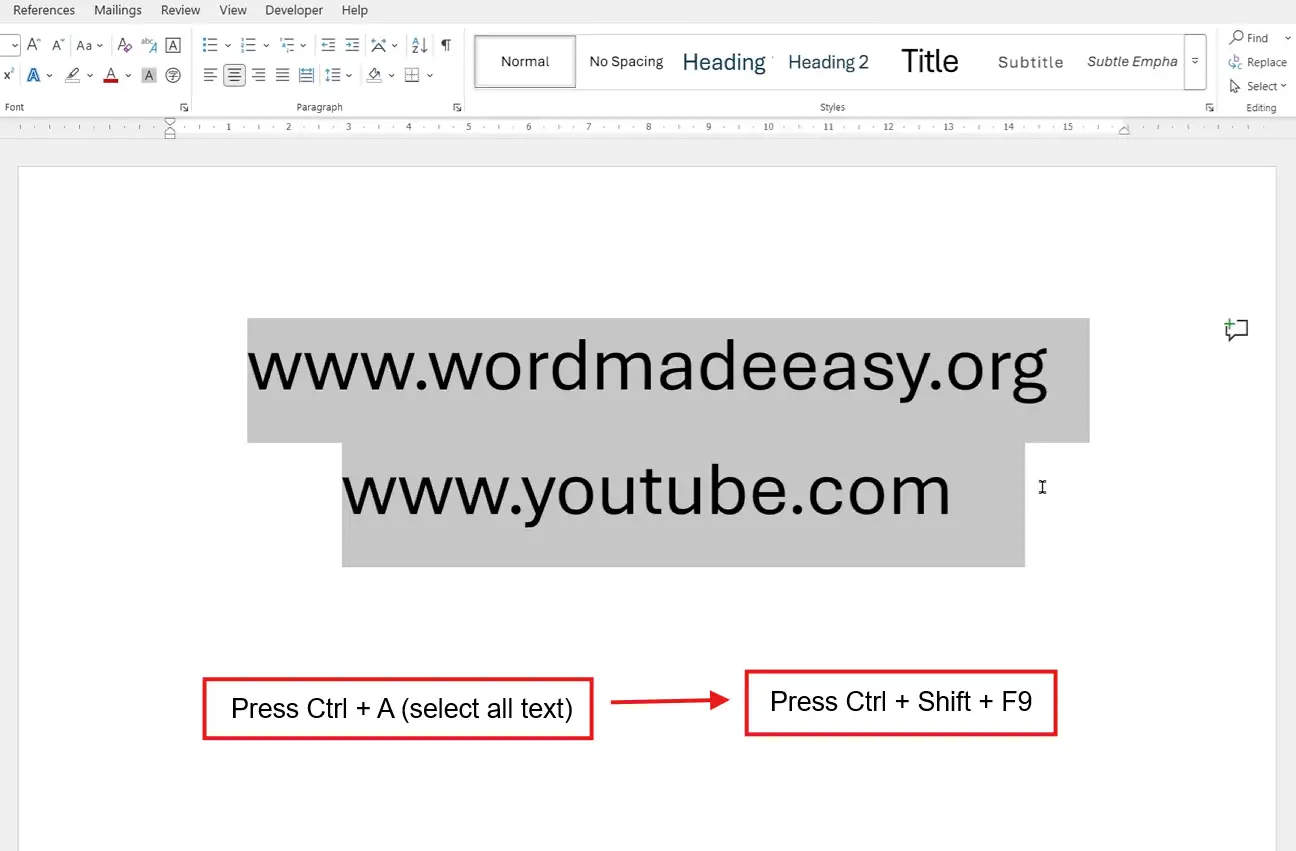The height and width of the screenshot is (851, 1296).
Task: Expand the numbering library dropdown arrow
Action: (266, 45)
